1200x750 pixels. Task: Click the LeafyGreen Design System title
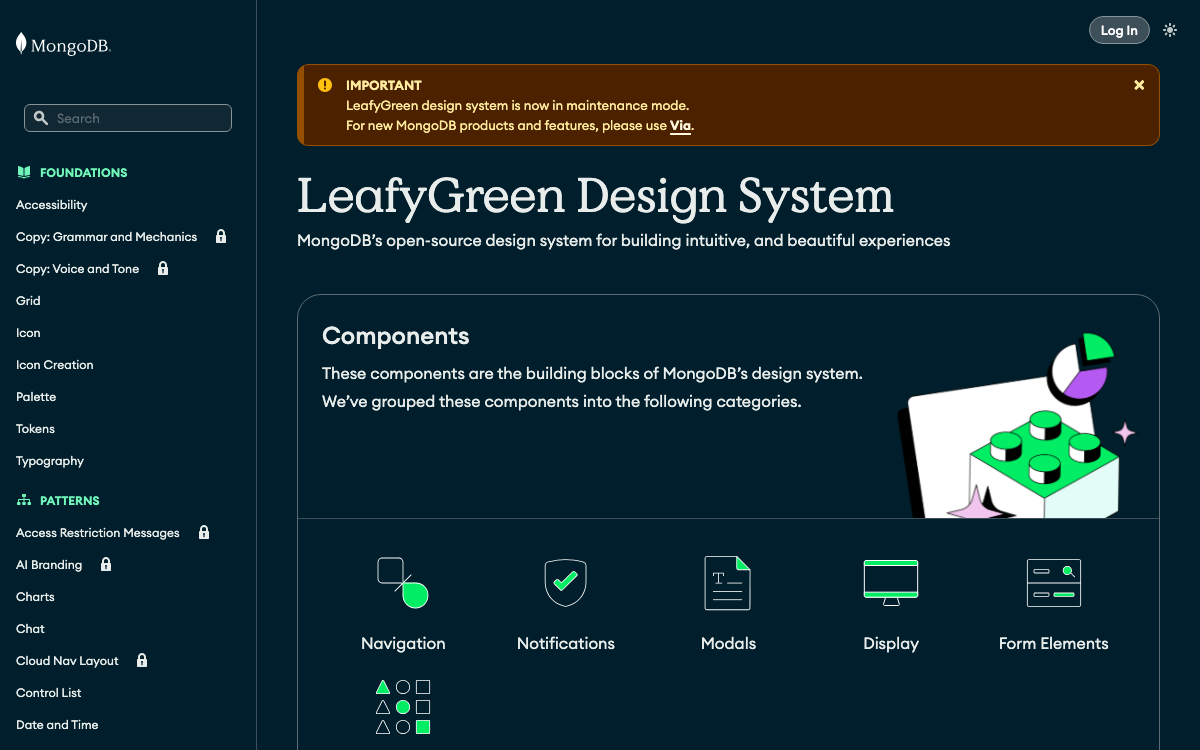(x=595, y=197)
